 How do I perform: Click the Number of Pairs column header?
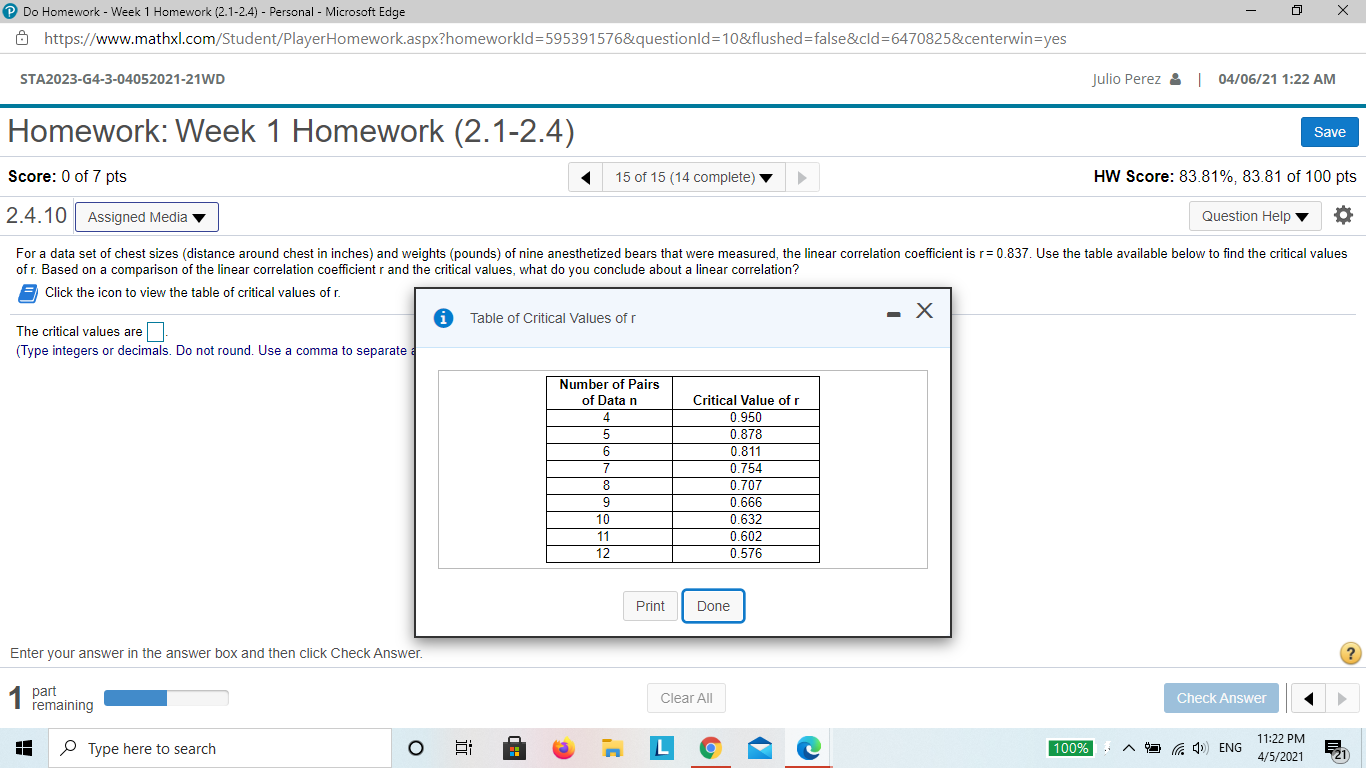(609, 392)
